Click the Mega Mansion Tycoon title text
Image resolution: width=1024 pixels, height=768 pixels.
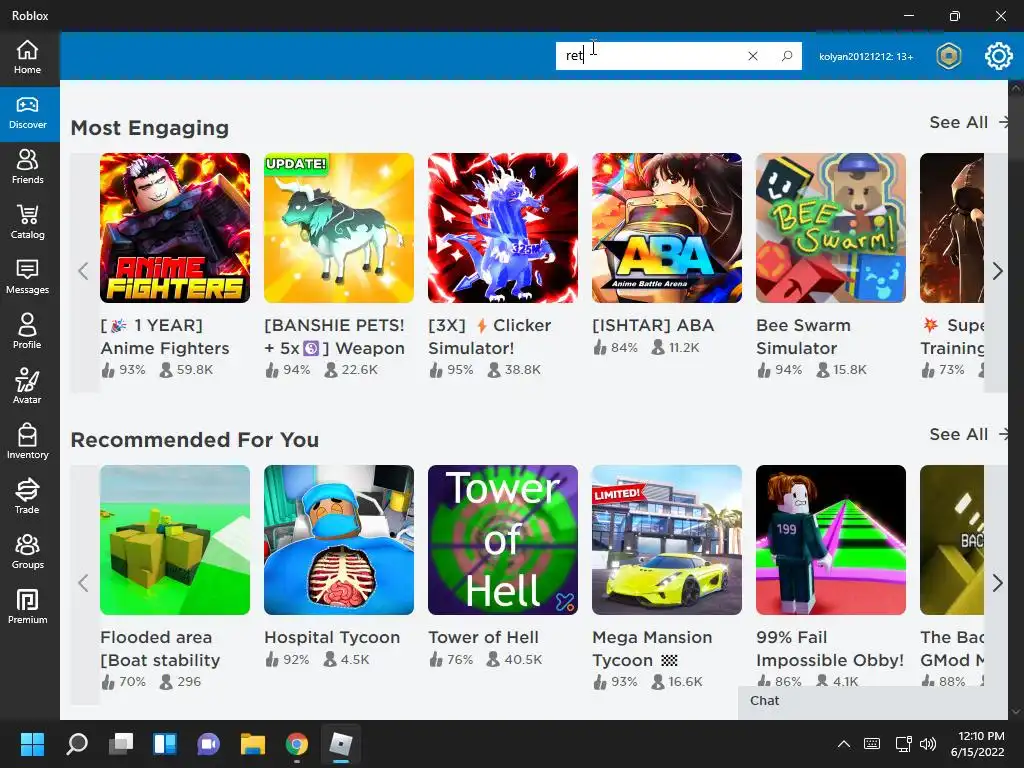[652, 648]
